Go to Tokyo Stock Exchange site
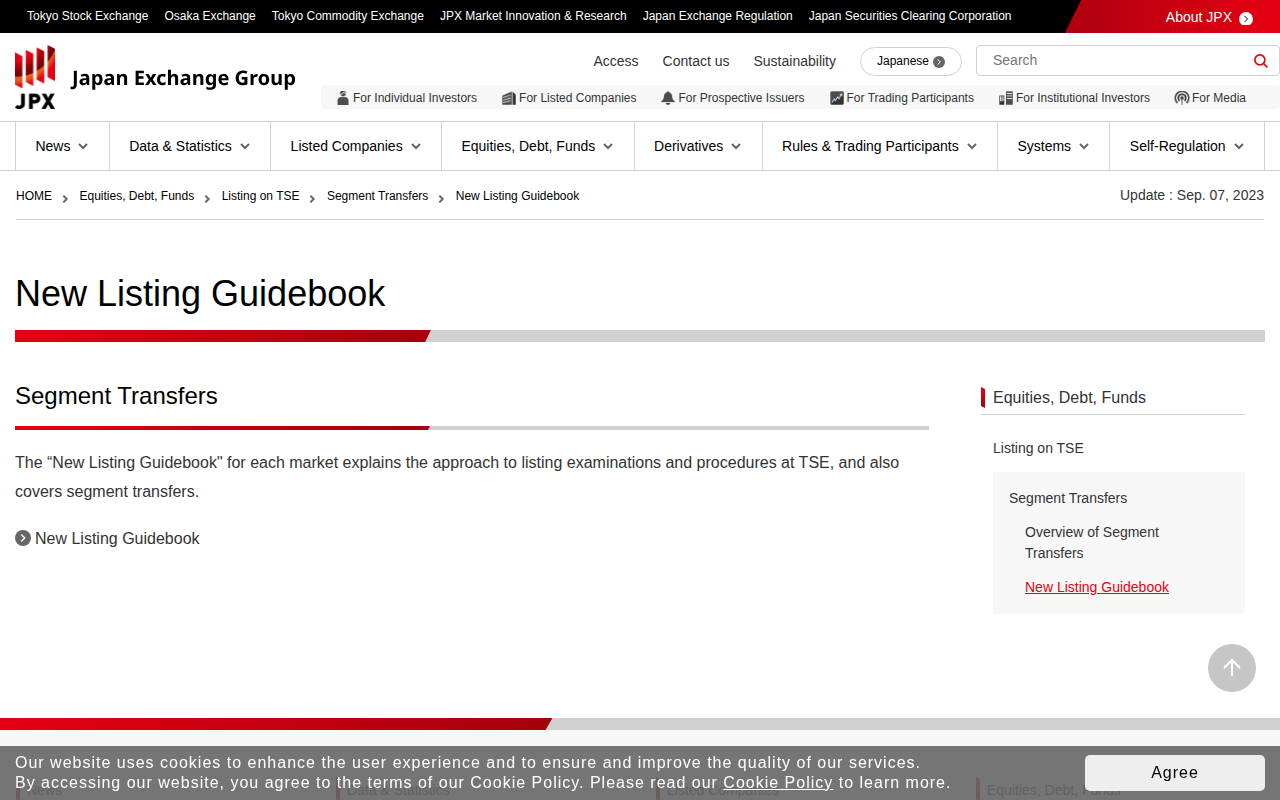Image resolution: width=1280 pixels, height=800 pixels. (x=88, y=16)
